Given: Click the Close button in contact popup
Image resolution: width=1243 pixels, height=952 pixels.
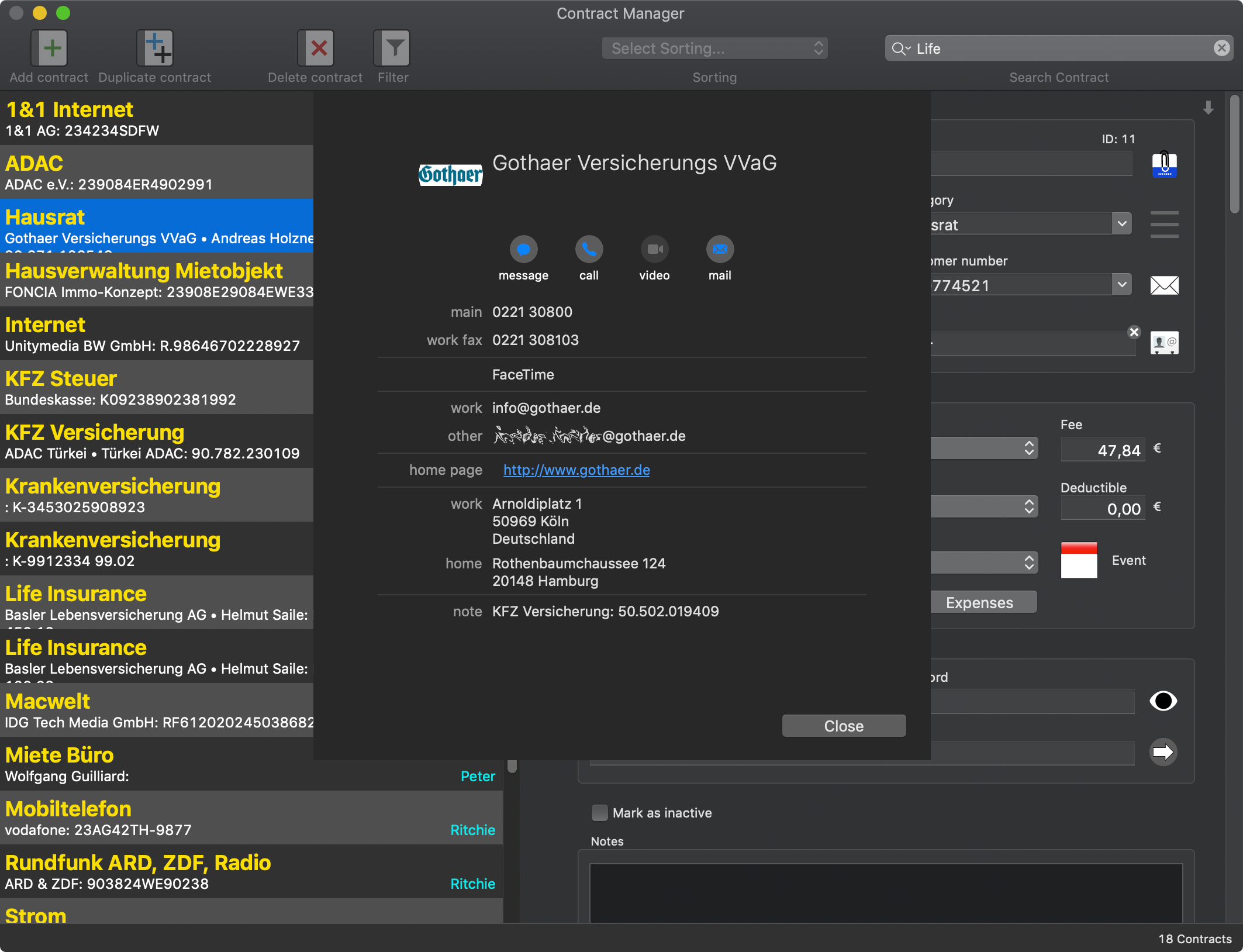Looking at the screenshot, I should click(x=844, y=726).
